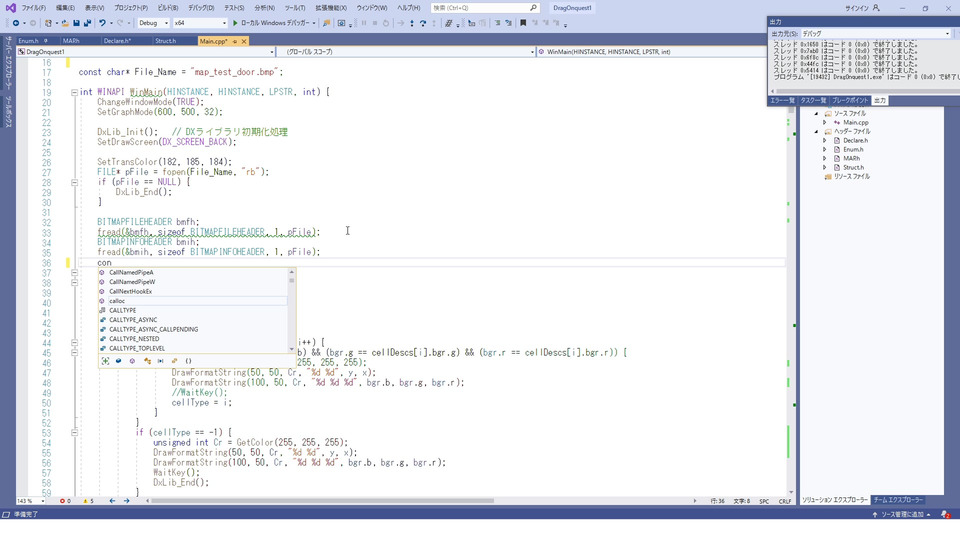Start debugging with the green play icon
960x540 pixels.
click(x=235, y=23)
